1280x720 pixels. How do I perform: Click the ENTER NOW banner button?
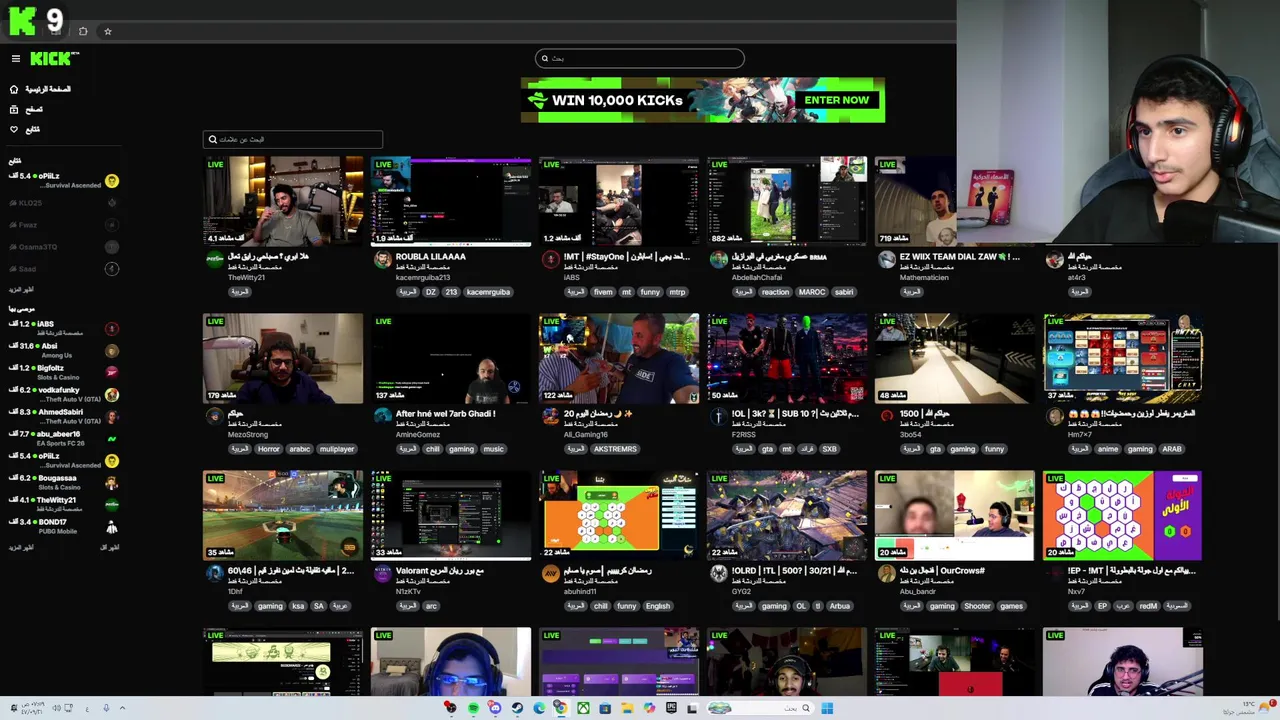836,100
